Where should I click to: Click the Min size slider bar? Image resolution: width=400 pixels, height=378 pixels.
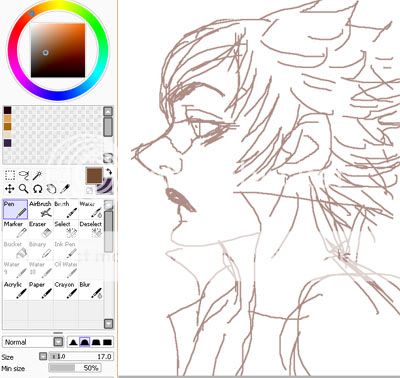click(x=75, y=368)
